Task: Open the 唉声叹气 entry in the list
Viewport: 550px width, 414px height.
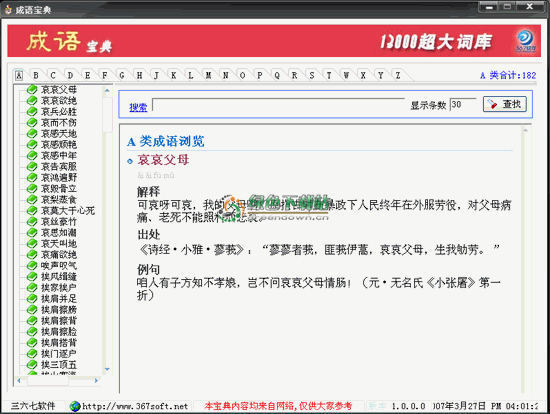Action: tap(59, 266)
